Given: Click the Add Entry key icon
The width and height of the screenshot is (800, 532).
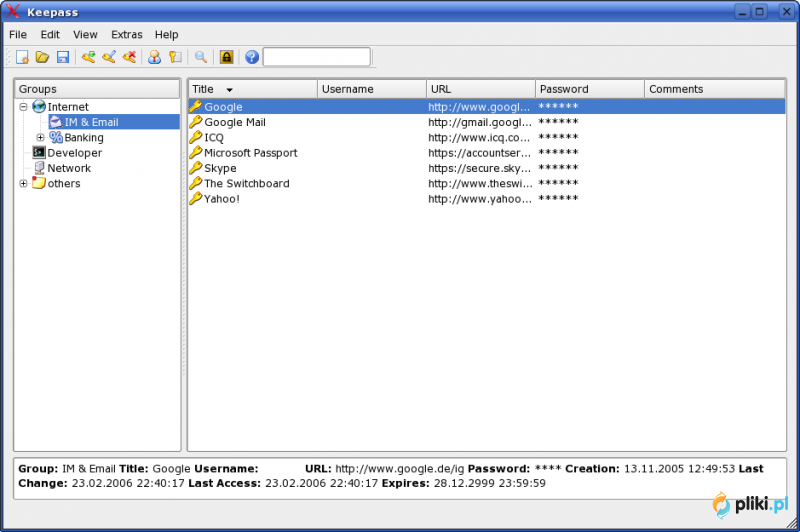Looking at the screenshot, I should [x=88, y=57].
